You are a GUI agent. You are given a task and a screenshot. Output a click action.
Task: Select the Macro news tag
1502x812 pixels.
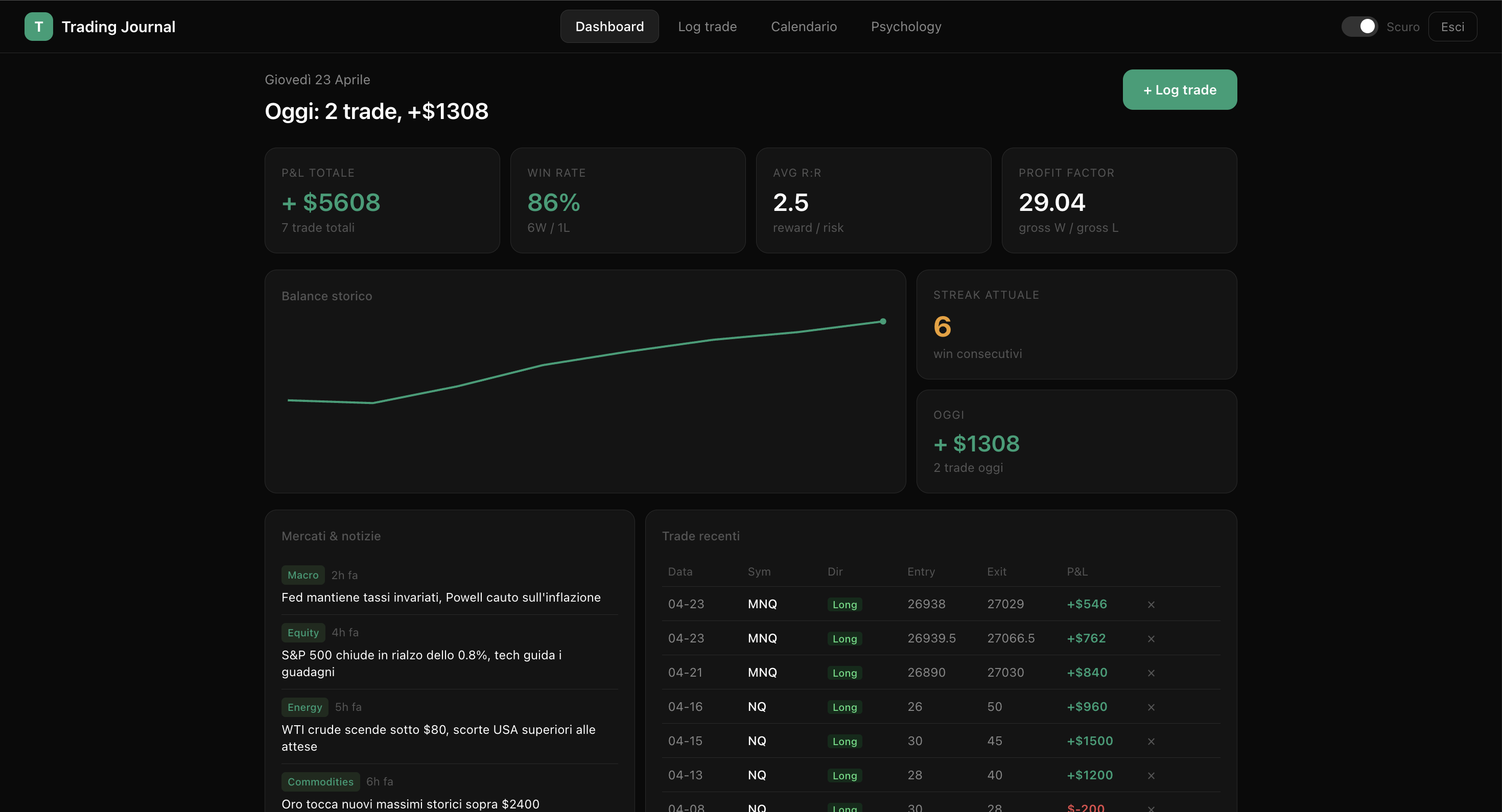tap(302, 575)
